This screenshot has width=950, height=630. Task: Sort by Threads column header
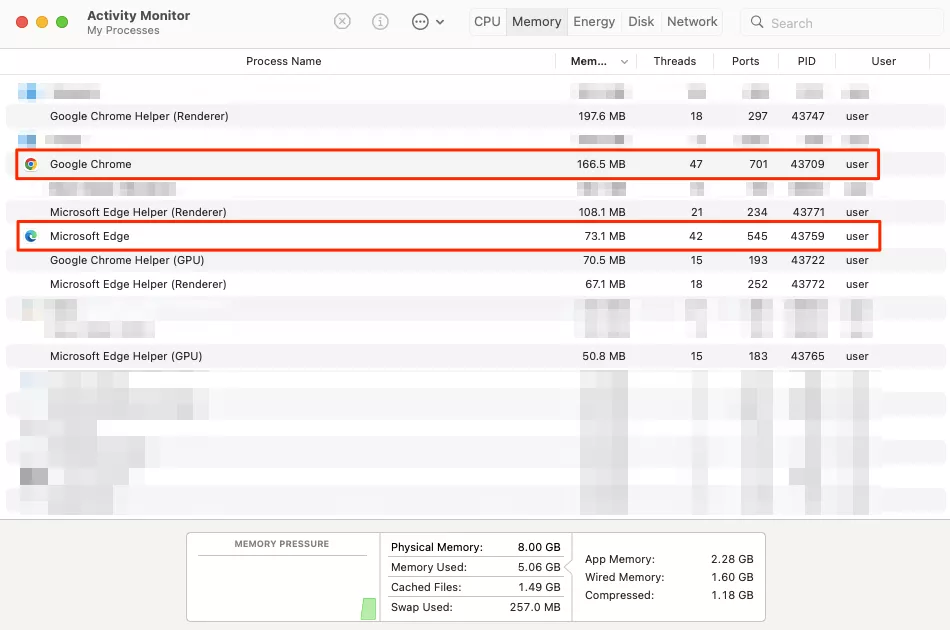pyautogui.click(x=674, y=61)
